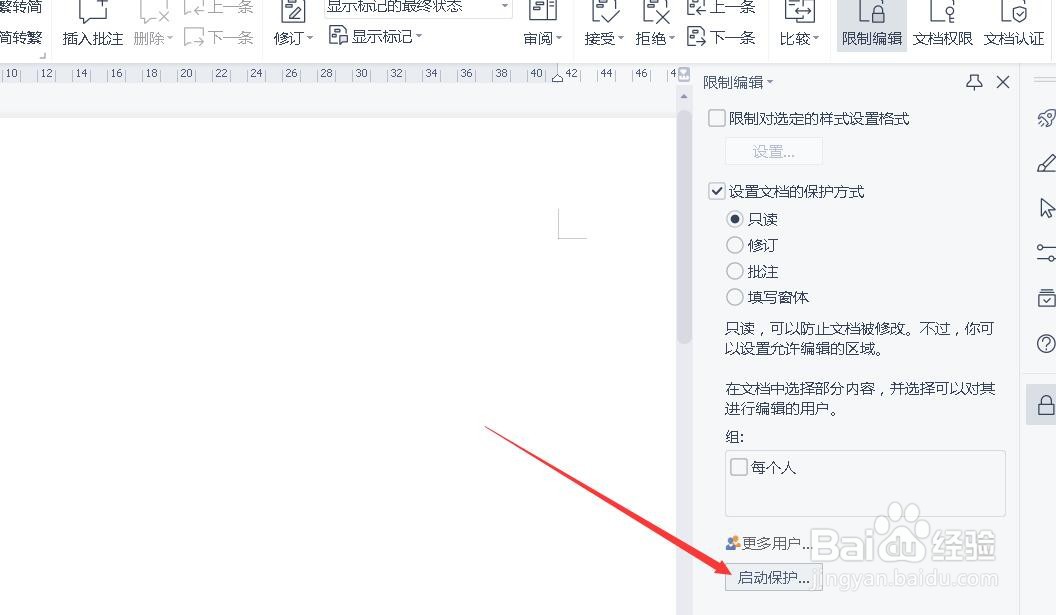Screen dimensions: 1056x615
Task: Click the 组: label
Action: pyautogui.click(x=734, y=436)
